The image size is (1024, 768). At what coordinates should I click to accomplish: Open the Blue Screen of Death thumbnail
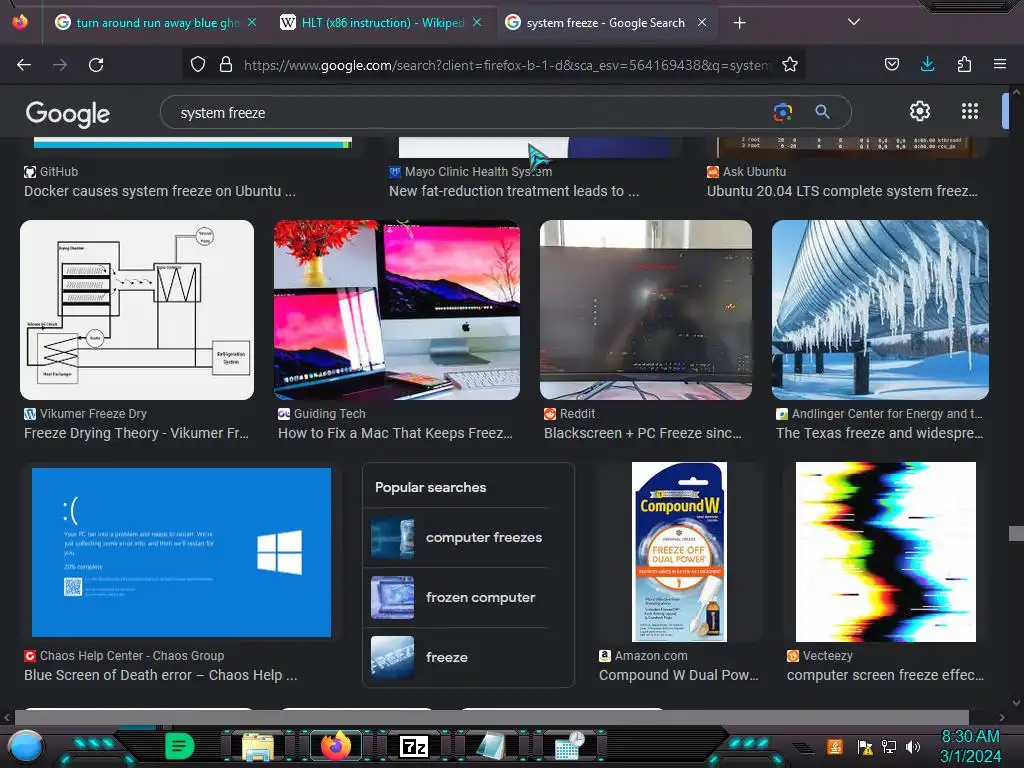pos(182,552)
